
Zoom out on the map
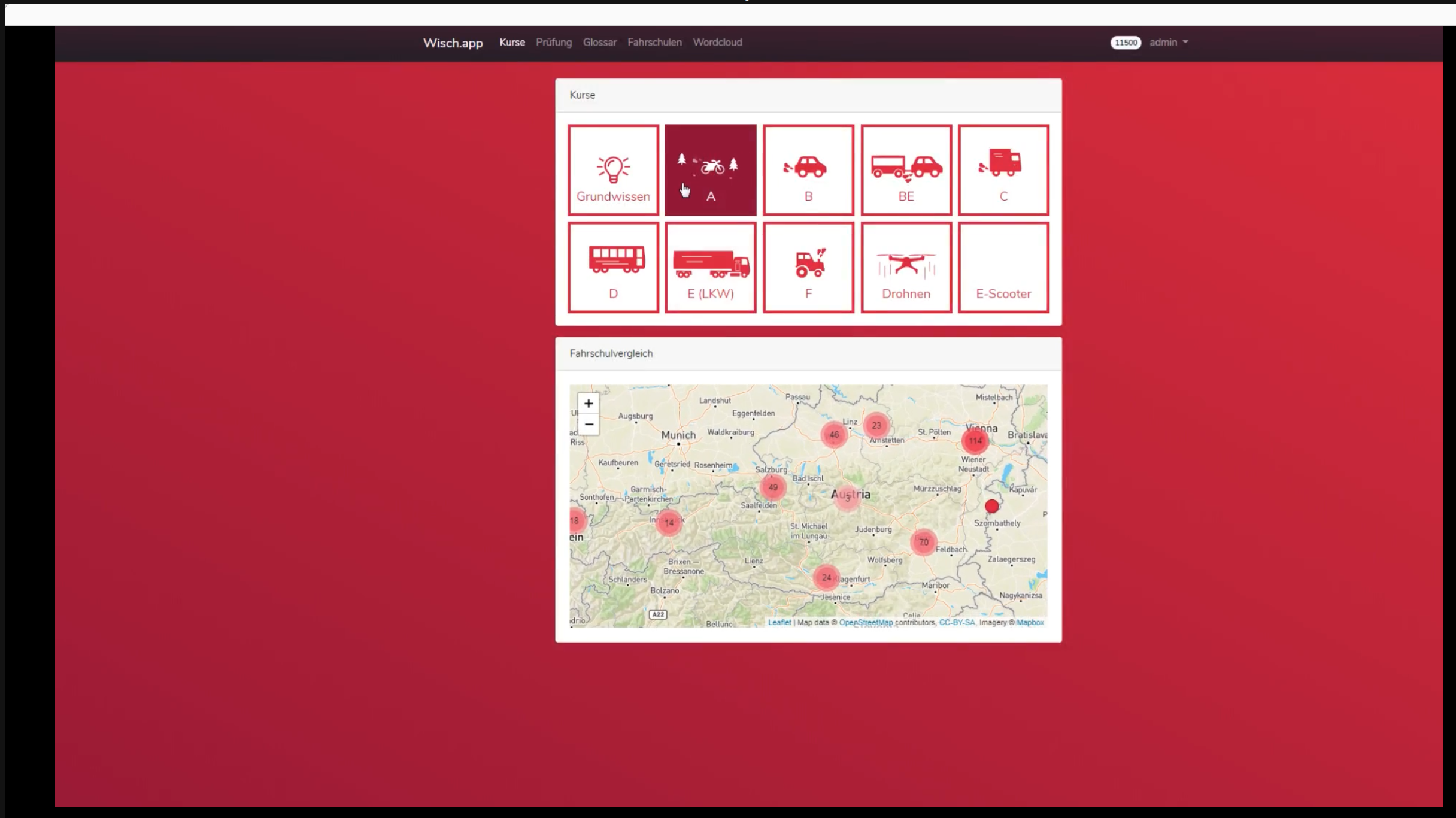pyautogui.click(x=589, y=425)
